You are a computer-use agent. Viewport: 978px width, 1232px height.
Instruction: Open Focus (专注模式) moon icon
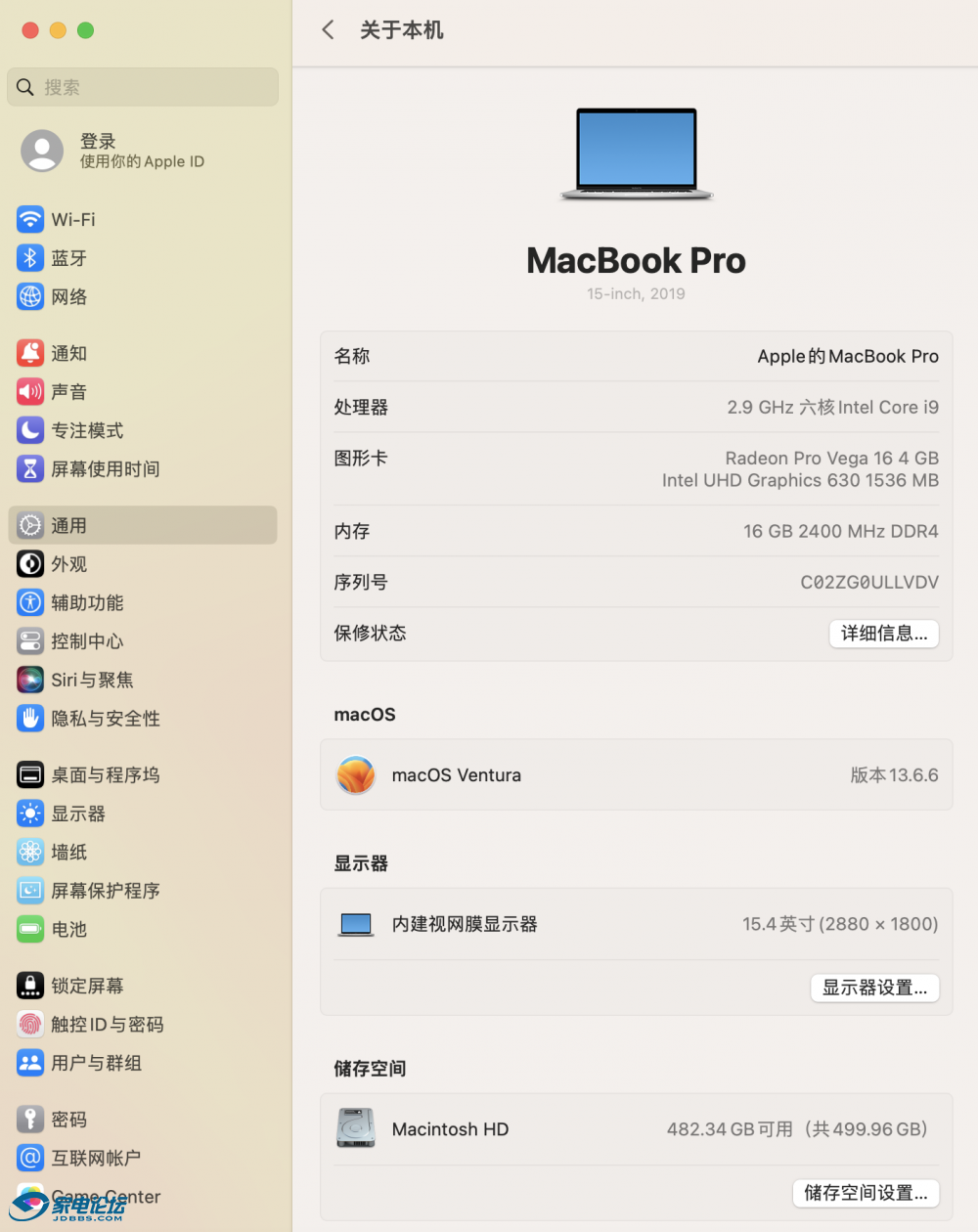(x=30, y=430)
